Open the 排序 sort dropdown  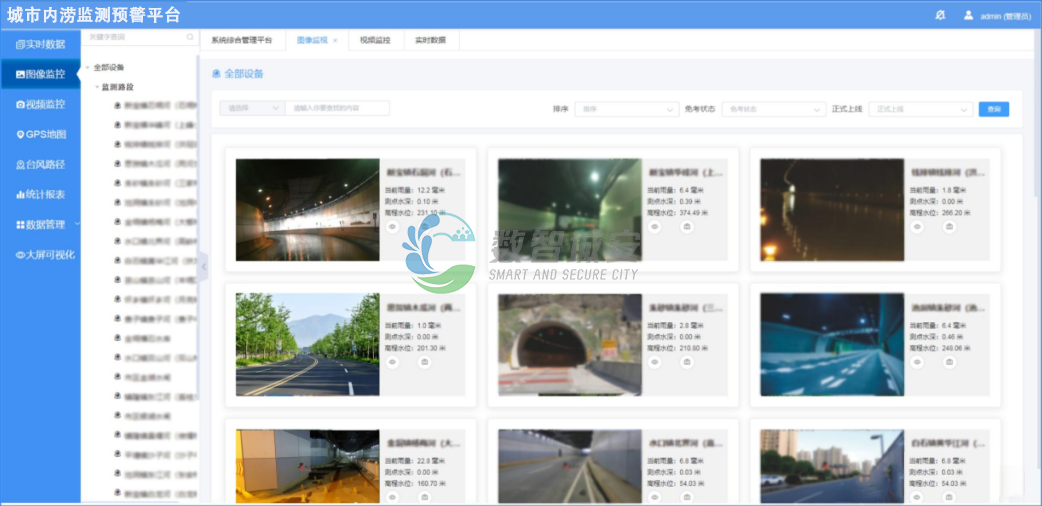tap(629, 109)
